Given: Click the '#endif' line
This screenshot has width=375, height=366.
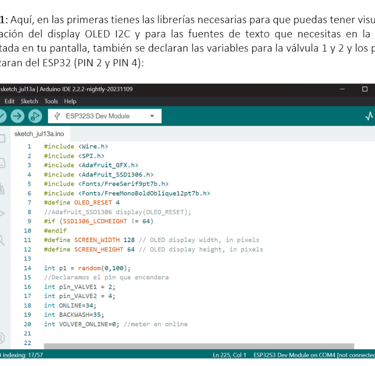Looking at the screenshot, I should 55,230.
